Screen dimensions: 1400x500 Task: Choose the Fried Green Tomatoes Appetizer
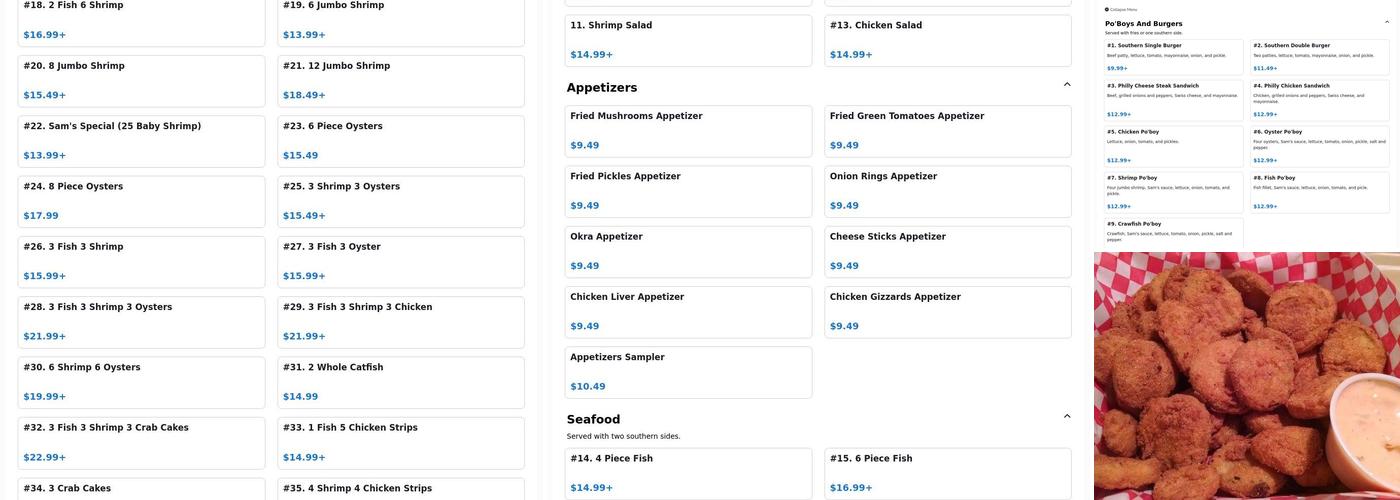[x=947, y=131]
